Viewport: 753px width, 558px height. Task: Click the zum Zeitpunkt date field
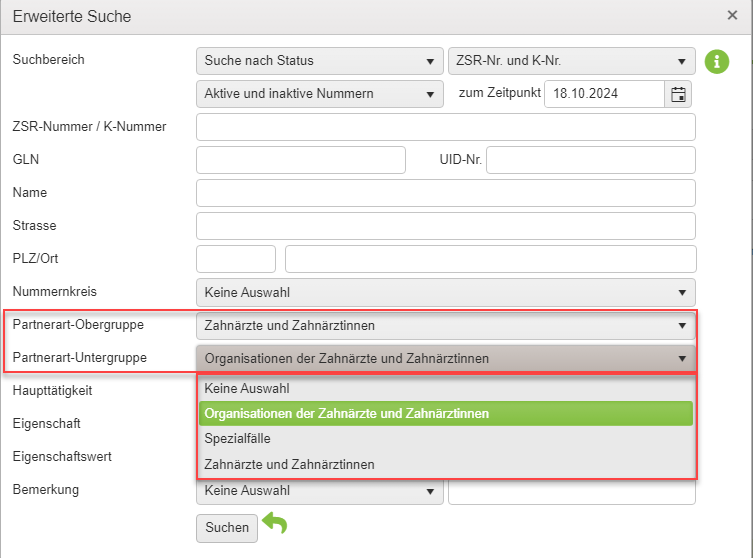605,94
